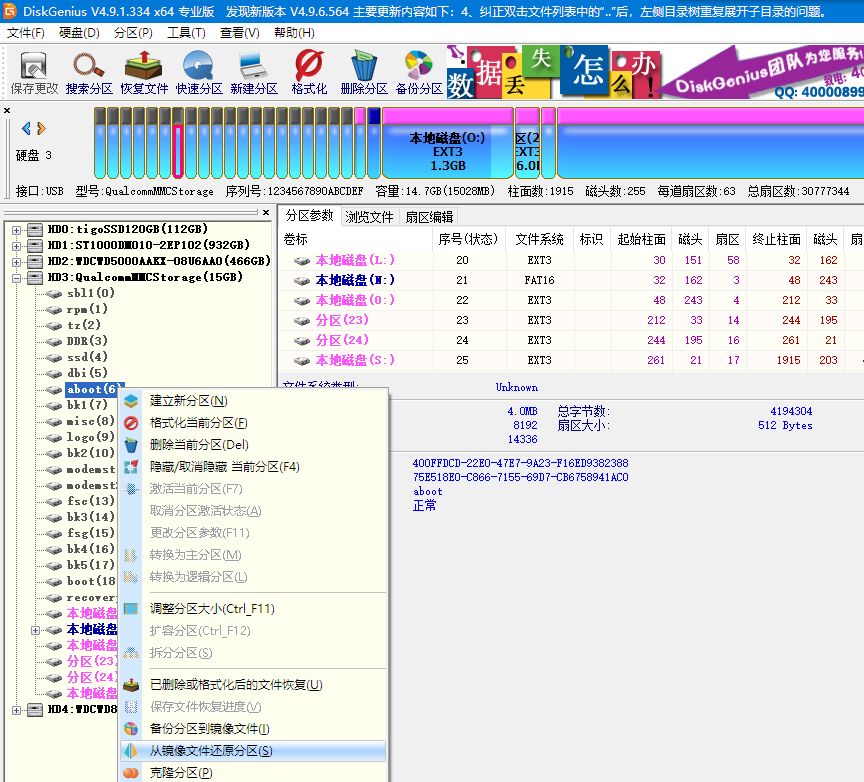Screen dimensions: 864x782
Task: Click the 卷标 column header
Action: [x=356, y=239]
